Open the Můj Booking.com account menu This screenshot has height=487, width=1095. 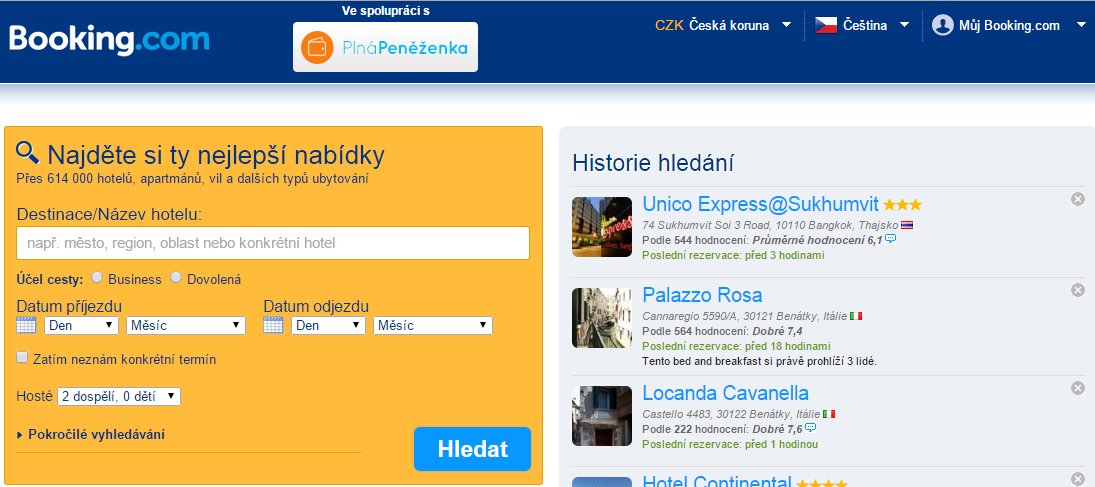(x=1007, y=26)
